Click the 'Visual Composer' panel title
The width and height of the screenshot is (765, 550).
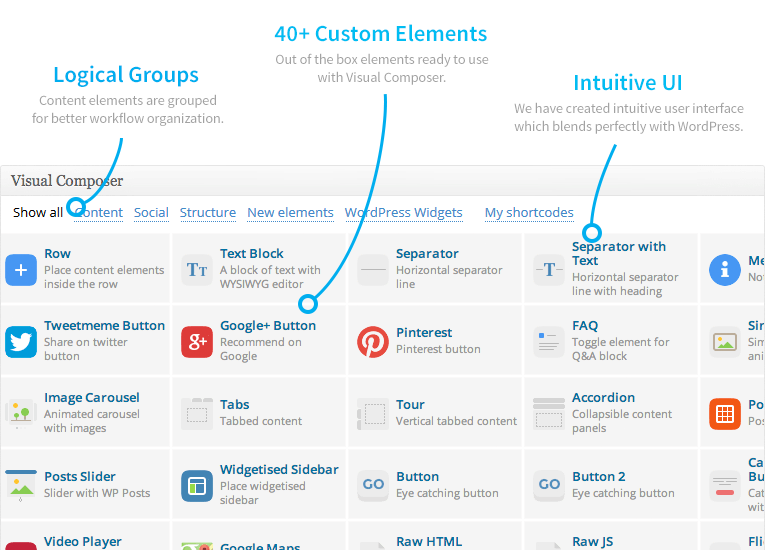click(x=67, y=181)
